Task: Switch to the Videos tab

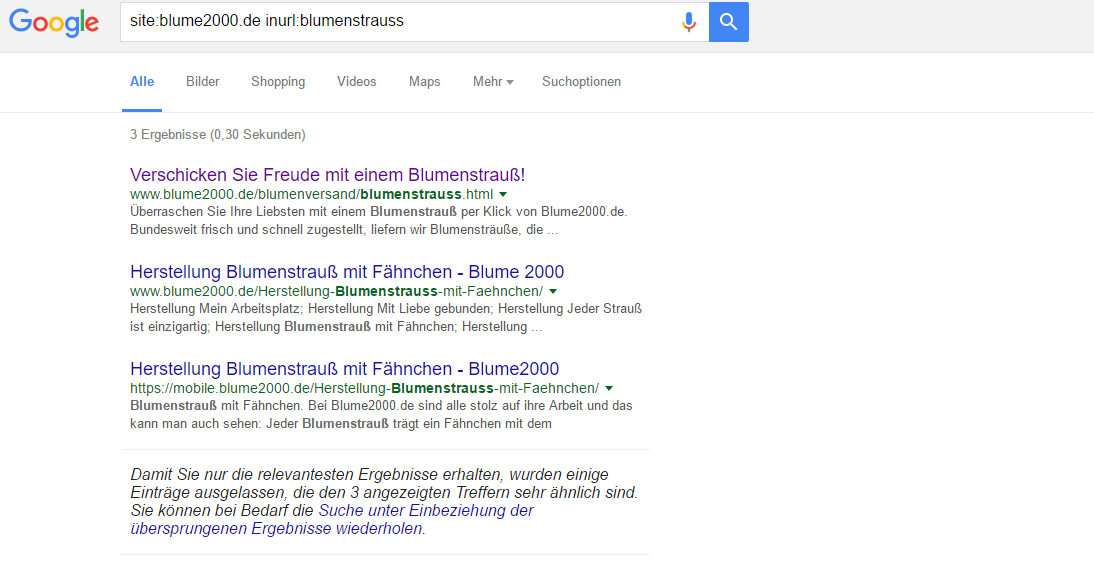Action: 356,82
